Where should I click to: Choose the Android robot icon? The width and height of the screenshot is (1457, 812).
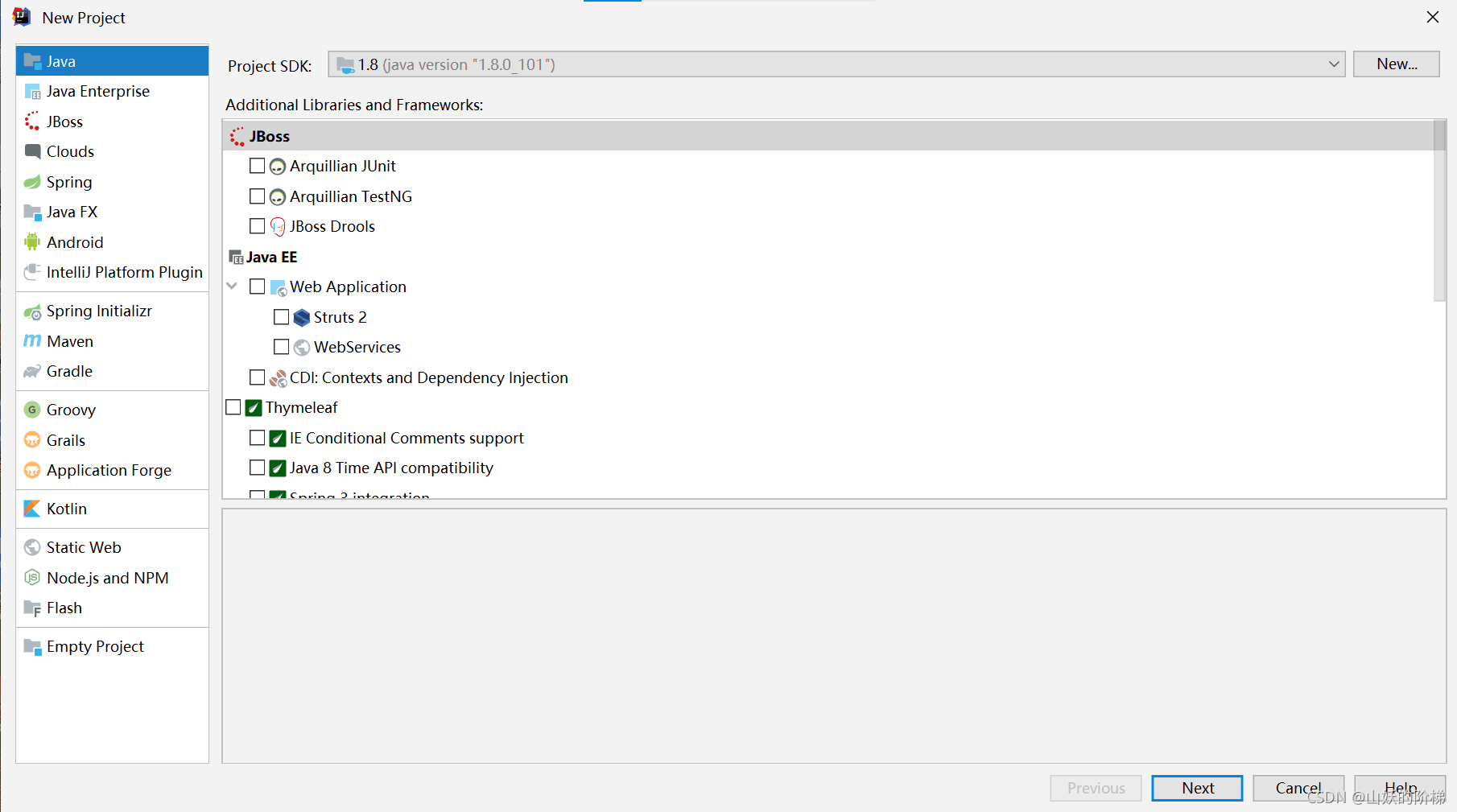click(x=32, y=242)
